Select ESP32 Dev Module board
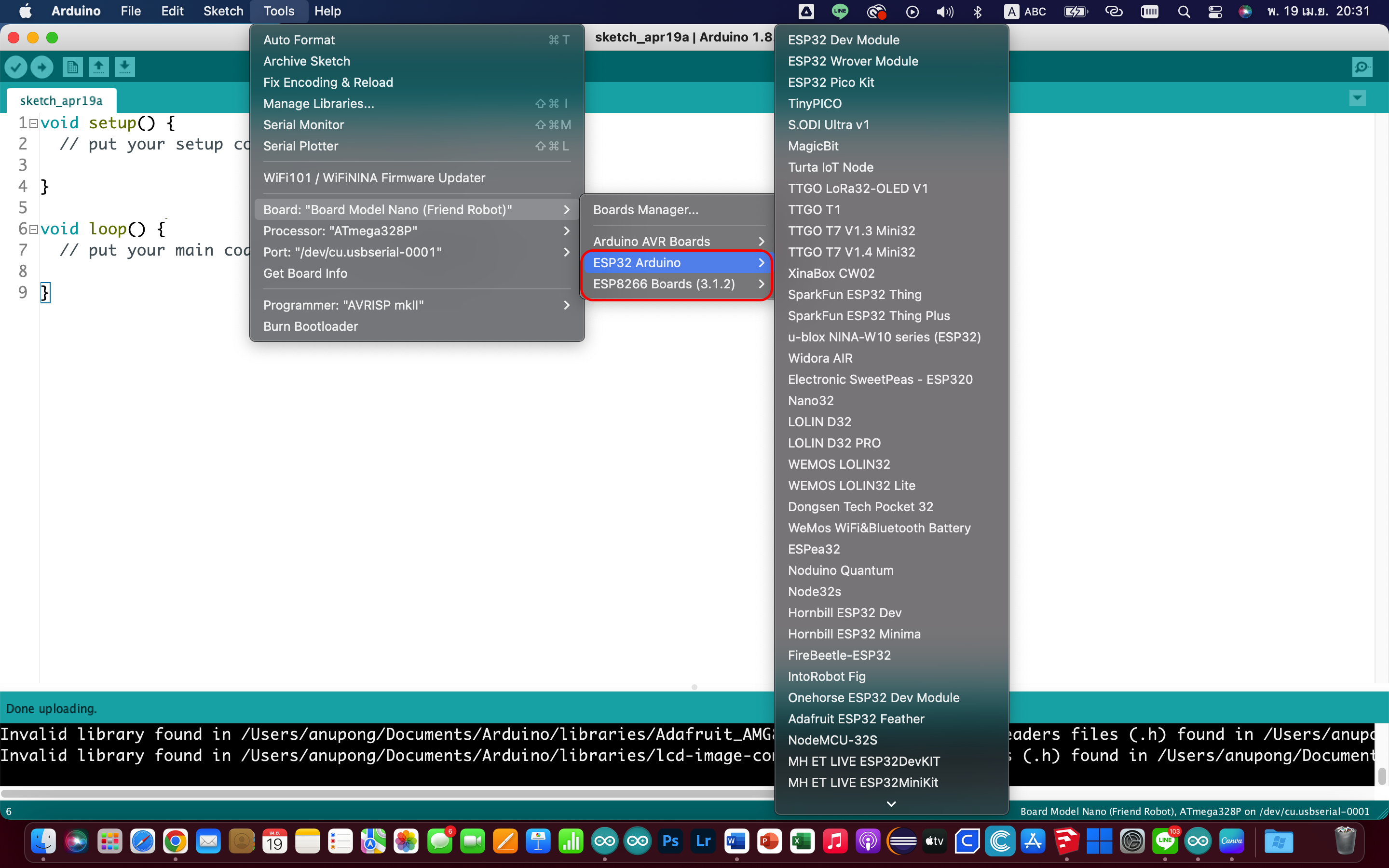 click(x=891, y=40)
